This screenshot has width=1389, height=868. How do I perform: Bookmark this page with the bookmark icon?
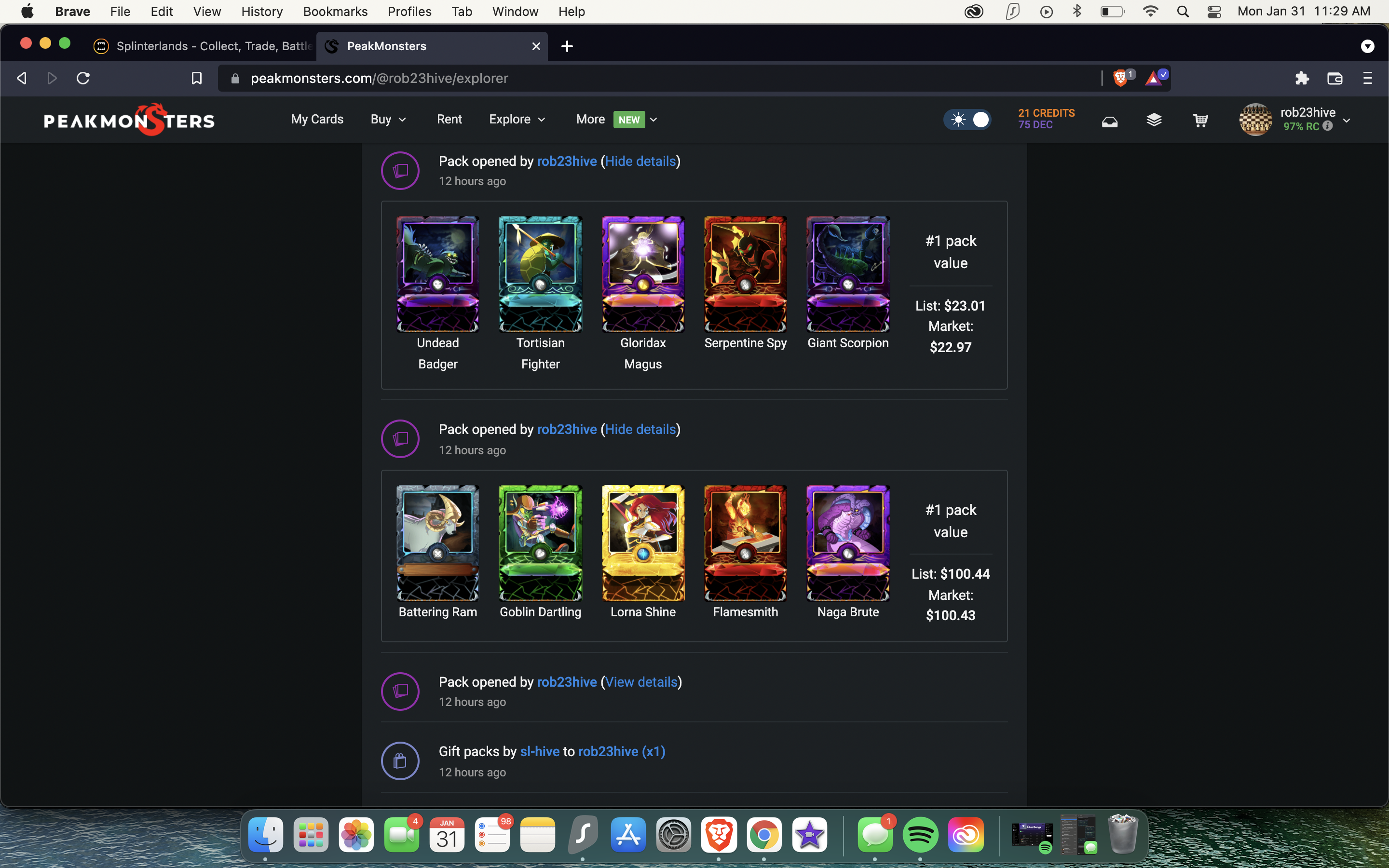pyautogui.click(x=196, y=78)
